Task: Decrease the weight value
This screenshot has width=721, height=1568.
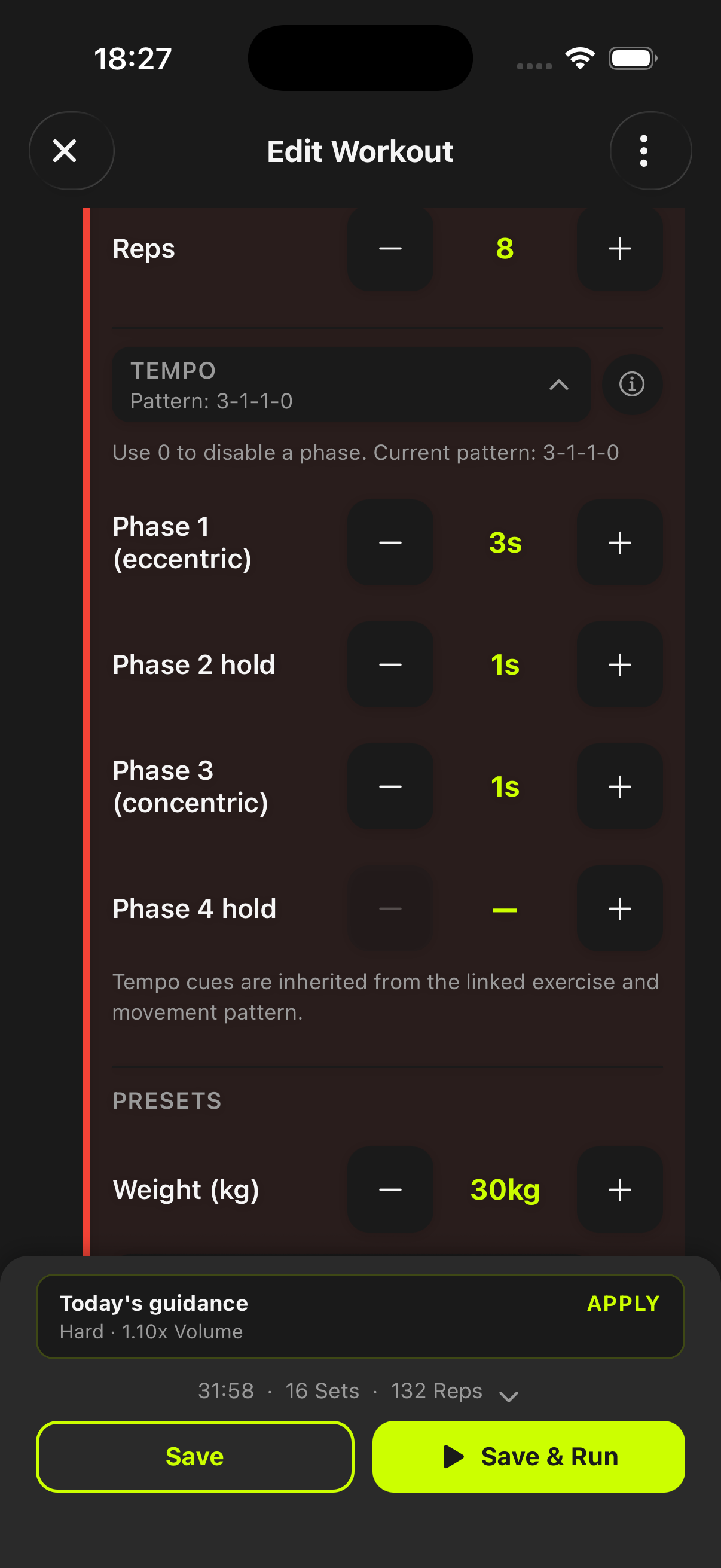Action: pyautogui.click(x=390, y=1189)
